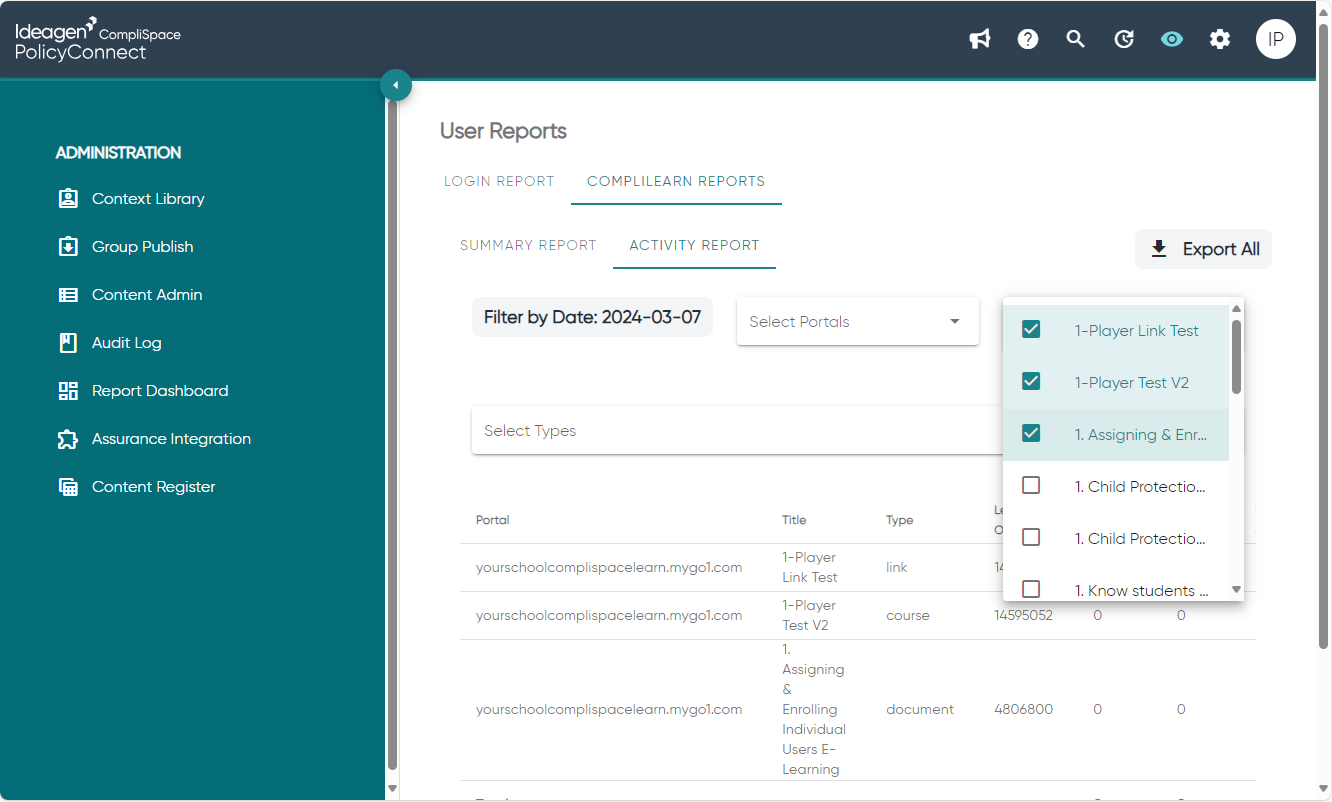
Task: Click portal URL in the document row
Action: (609, 709)
